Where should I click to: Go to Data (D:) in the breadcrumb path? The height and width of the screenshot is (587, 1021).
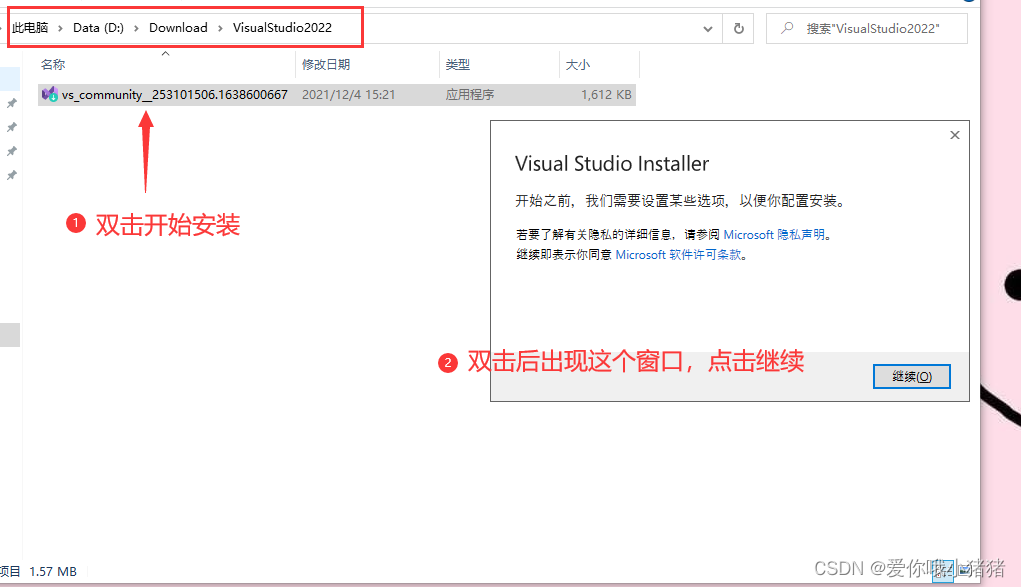98,28
